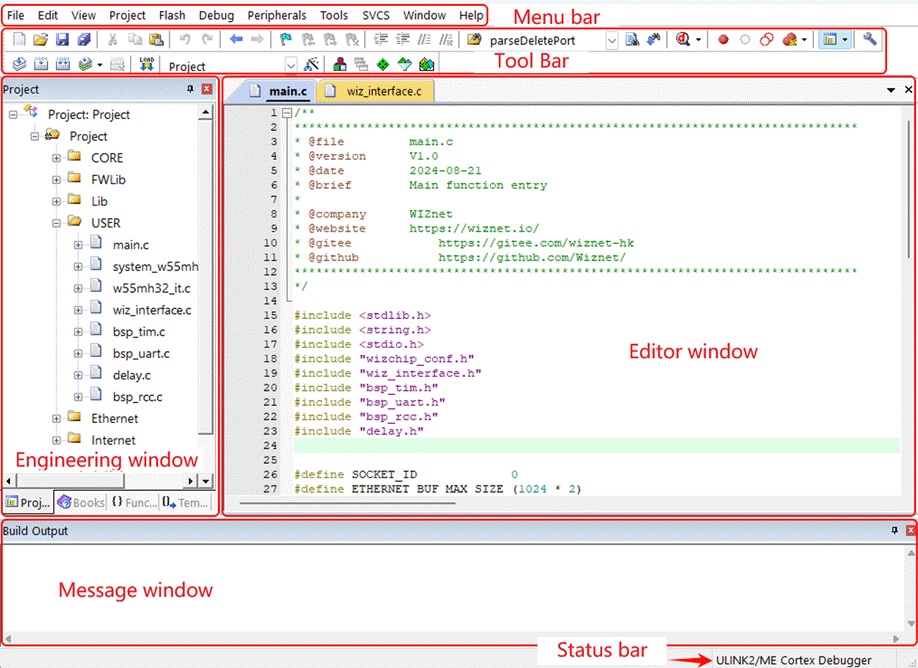This screenshot has height=668, width=918.
Task: Disable all breakpoints with double-circle icon
Action: click(766, 40)
